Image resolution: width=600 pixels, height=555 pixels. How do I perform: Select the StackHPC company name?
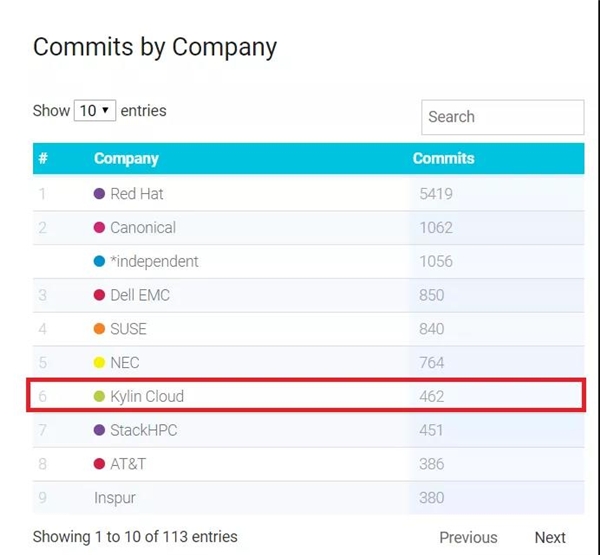(x=143, y=430)
